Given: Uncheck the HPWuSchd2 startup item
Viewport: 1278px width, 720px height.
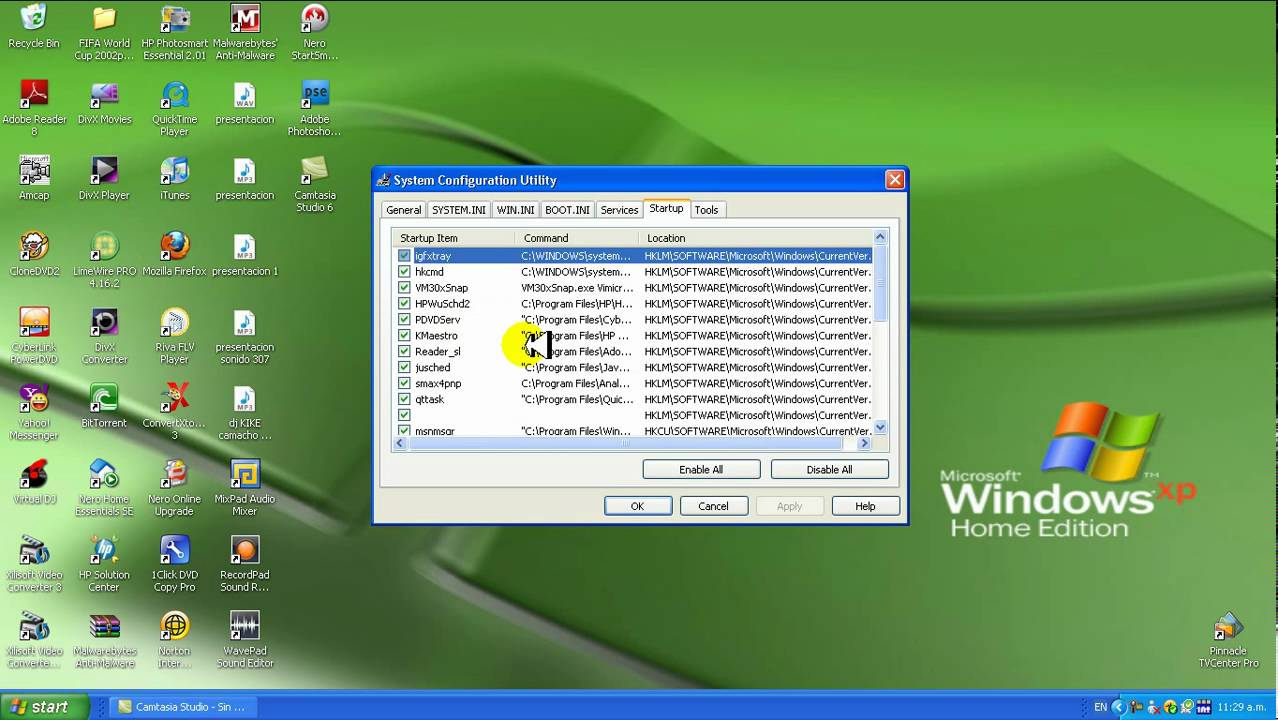Looking at the screenshot, I should [x=404, y=304].
